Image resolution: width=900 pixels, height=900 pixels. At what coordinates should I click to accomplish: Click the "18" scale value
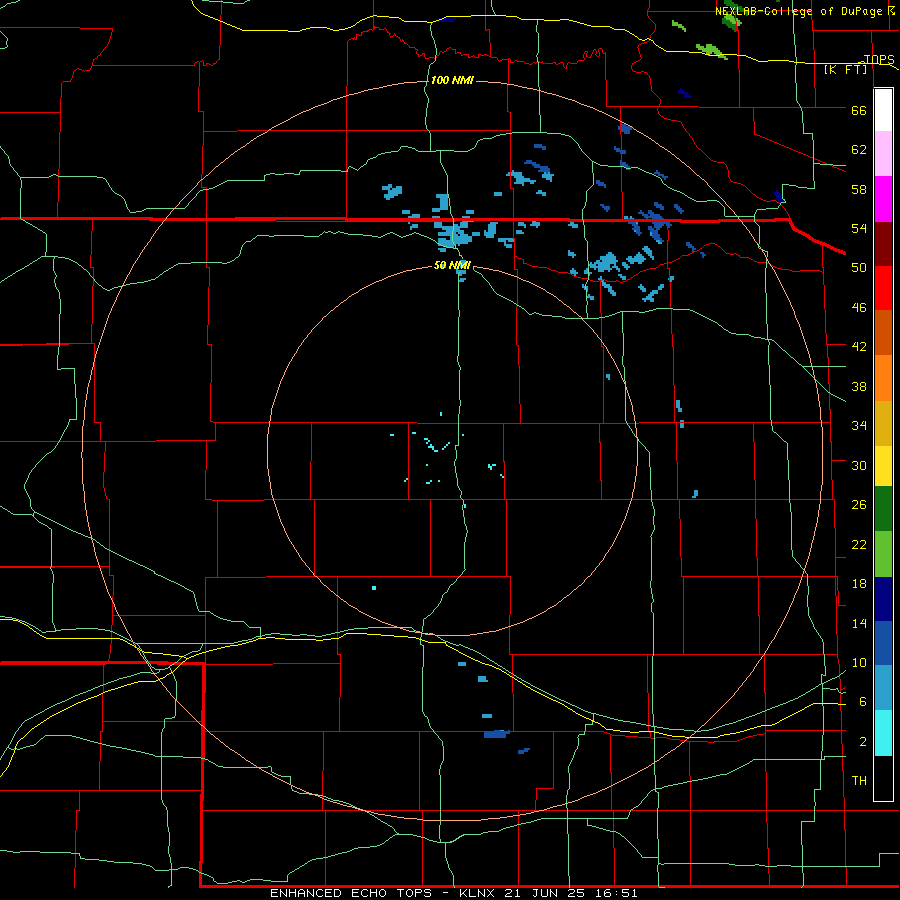pos(859,584)
